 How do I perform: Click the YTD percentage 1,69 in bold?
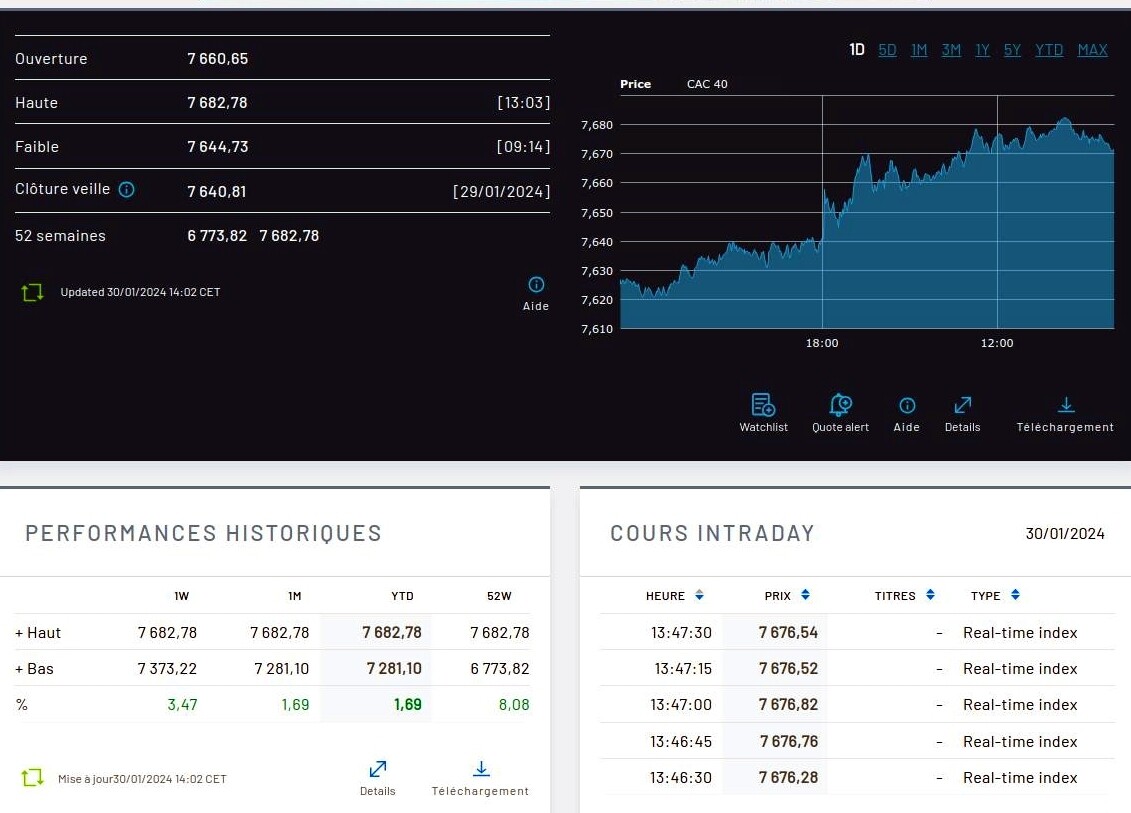click(408, 705)
